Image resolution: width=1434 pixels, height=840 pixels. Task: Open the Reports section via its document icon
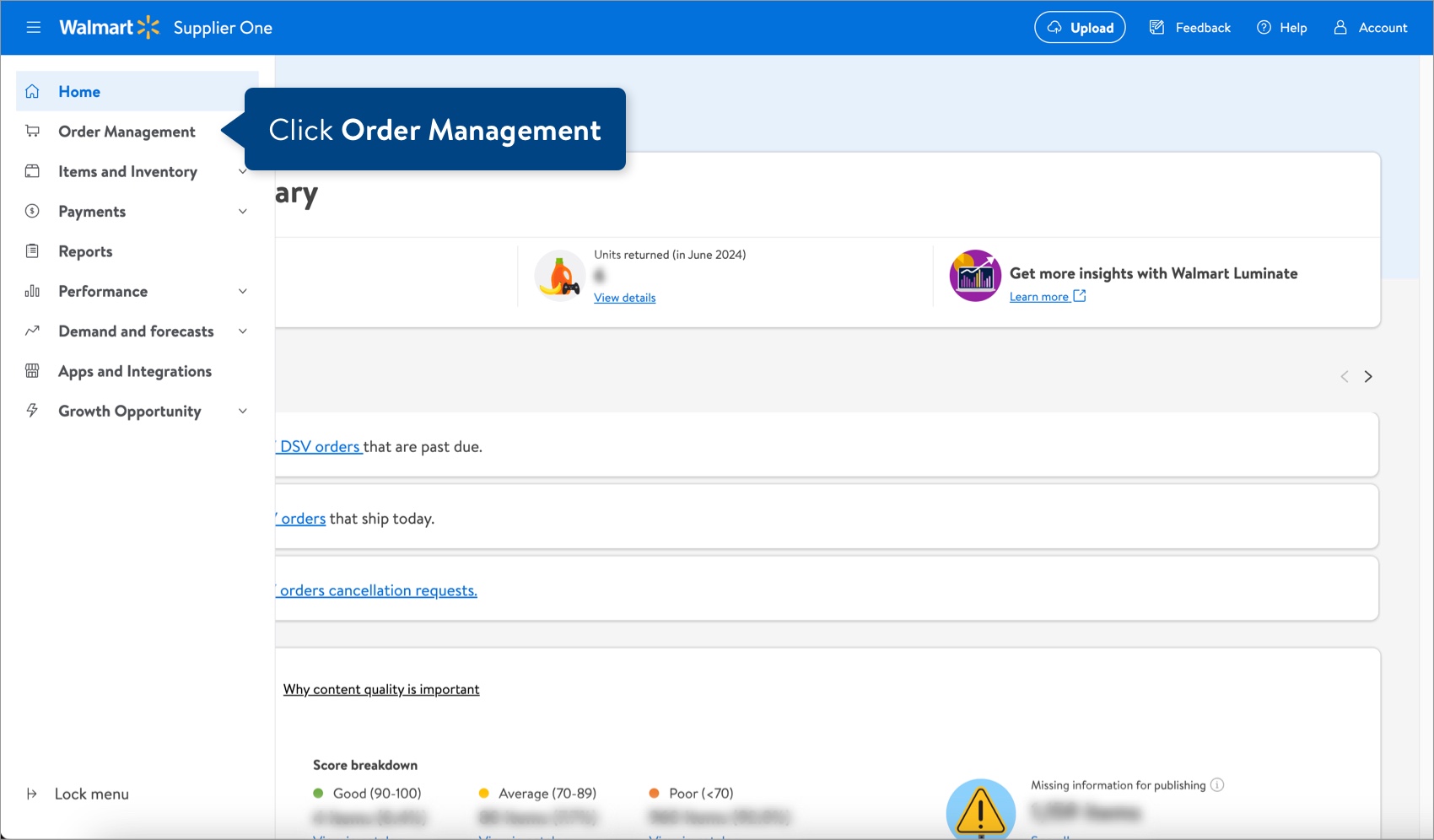click(x=32, y=250)
